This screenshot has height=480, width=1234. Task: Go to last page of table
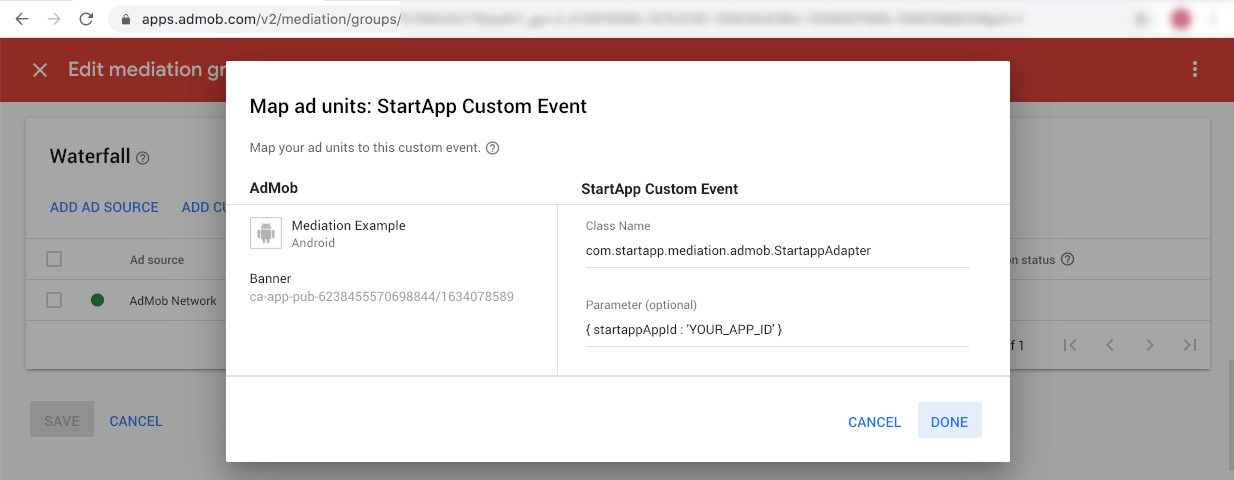pyautogui.click(x=1190, y=345)
